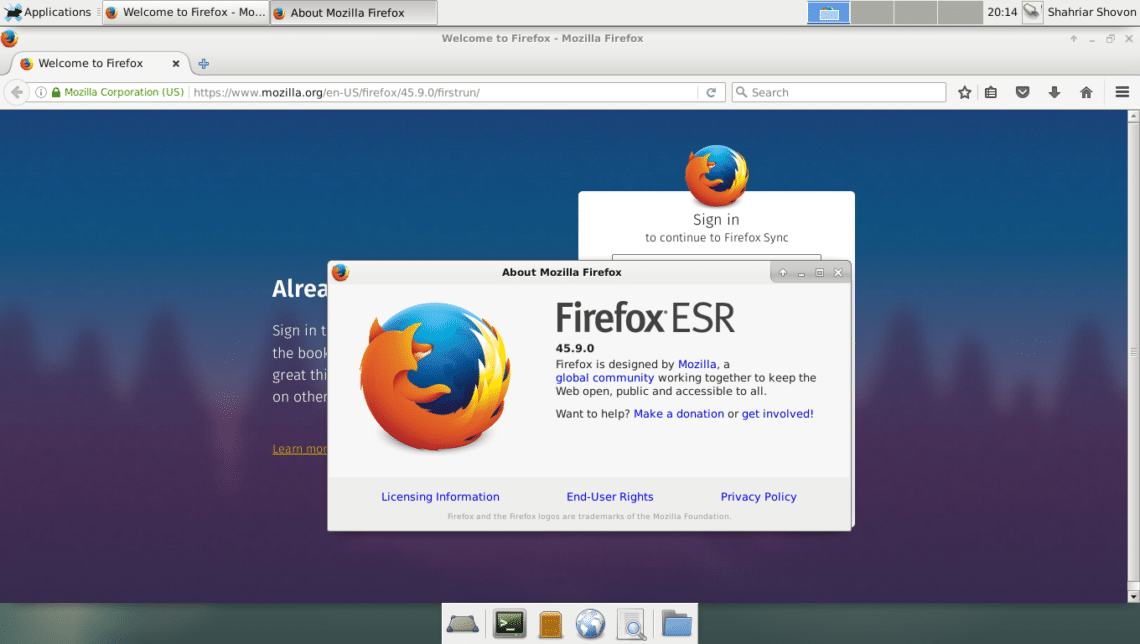
Task: Open the Firefox hamburger menu
Action: click(x=1122, y=92)
